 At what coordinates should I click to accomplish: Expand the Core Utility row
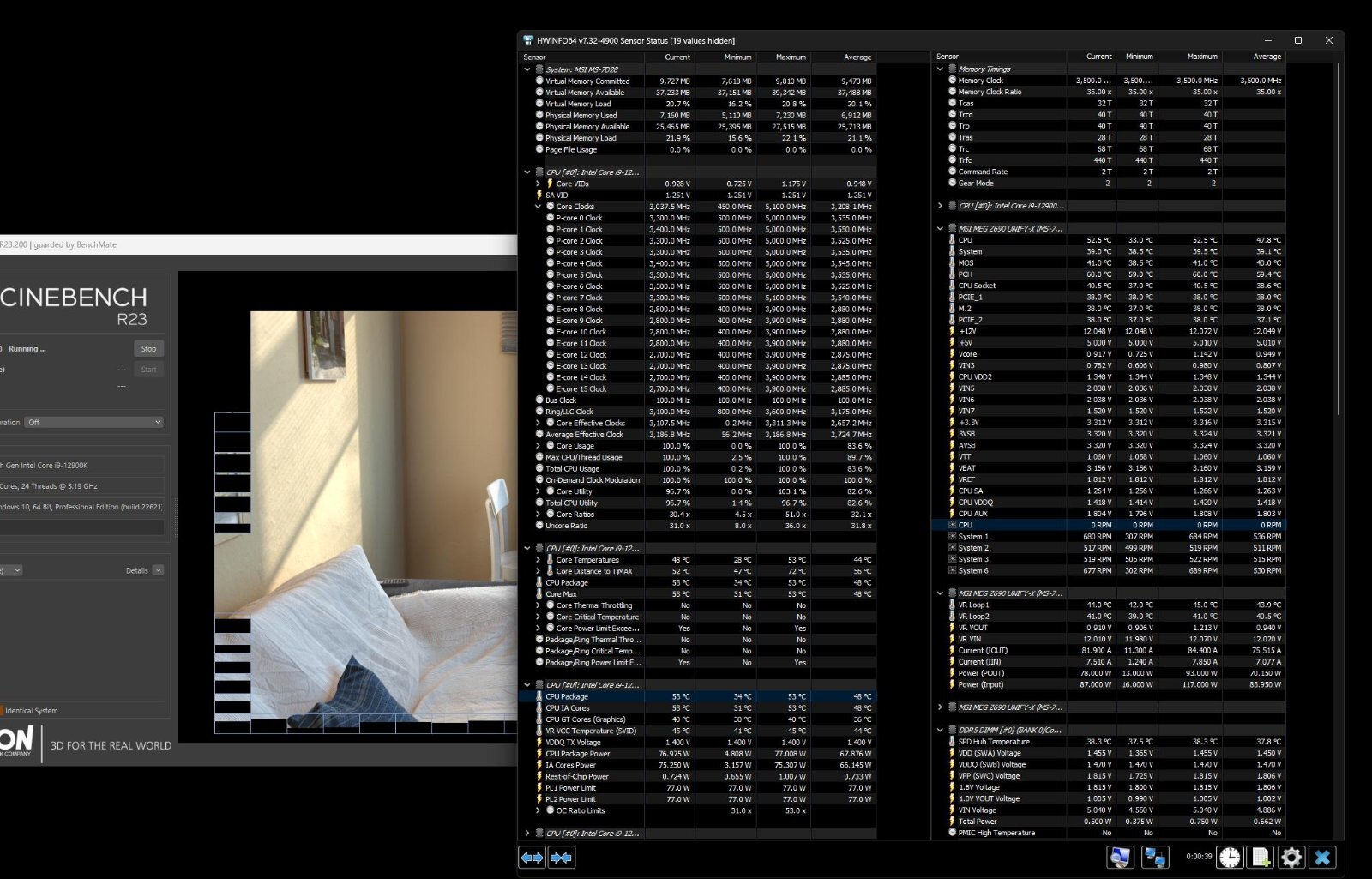coord(538,491)
